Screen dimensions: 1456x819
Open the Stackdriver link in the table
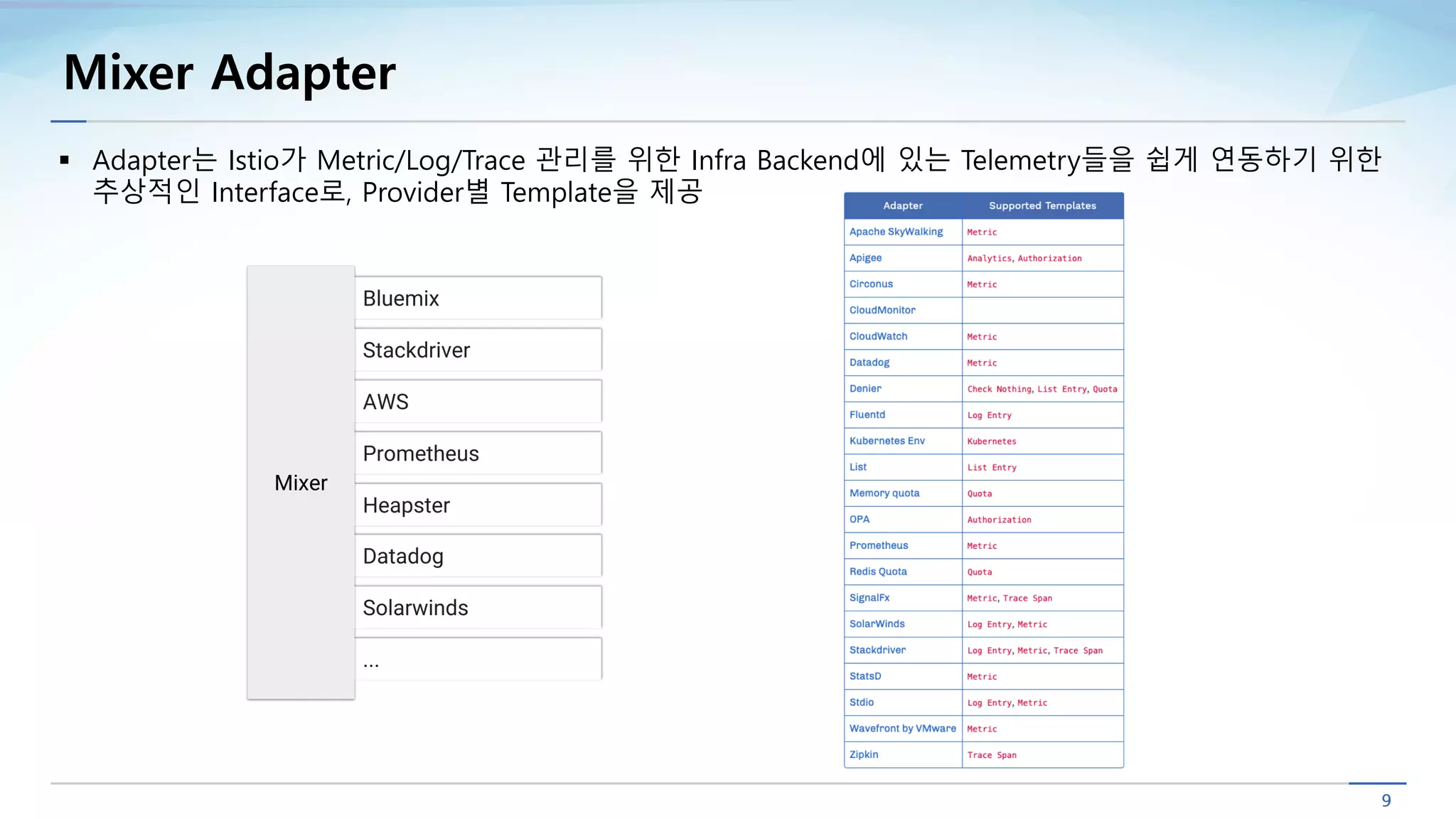pos(877,650)
